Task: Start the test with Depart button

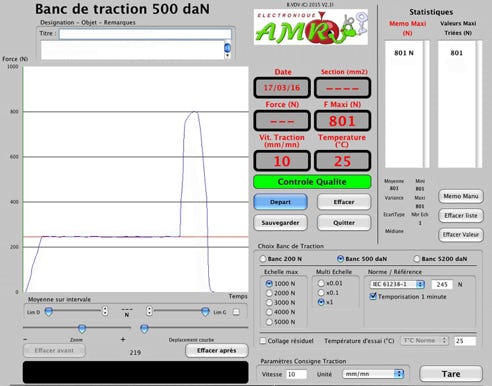Action: tap(280, 202)
